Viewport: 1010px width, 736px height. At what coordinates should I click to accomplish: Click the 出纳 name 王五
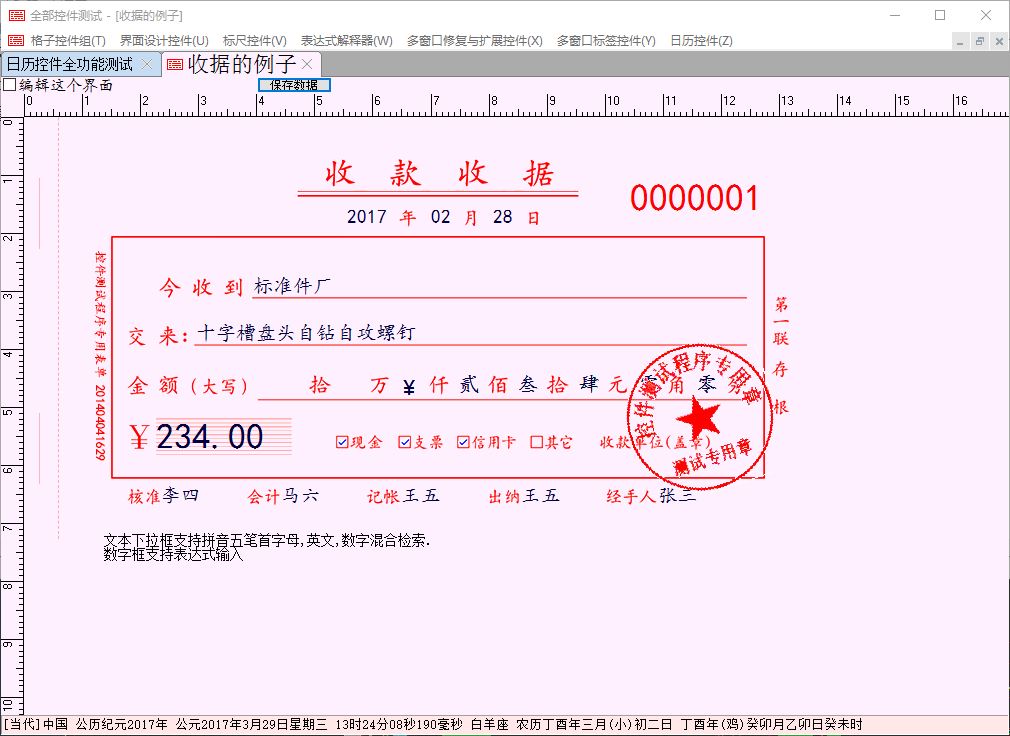[x=541, y=496]
